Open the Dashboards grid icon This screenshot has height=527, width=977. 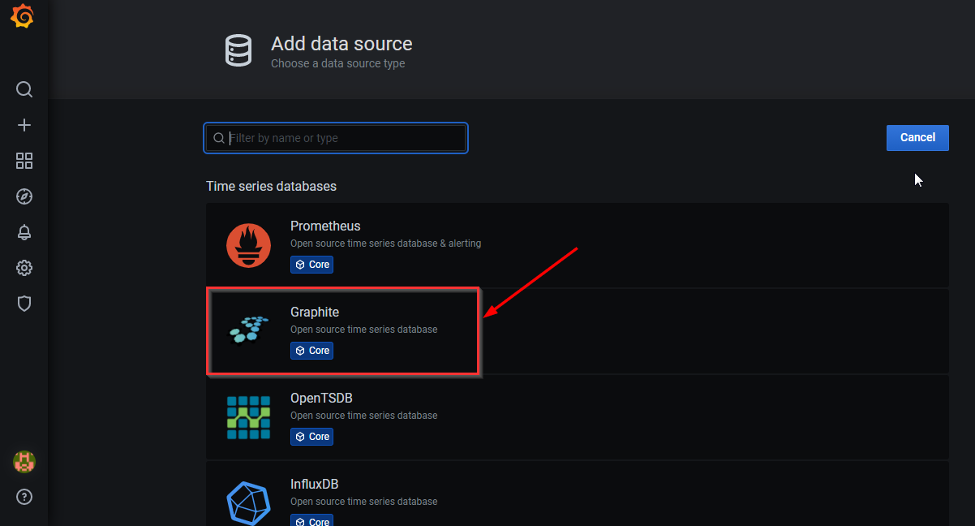coord(24,161)
